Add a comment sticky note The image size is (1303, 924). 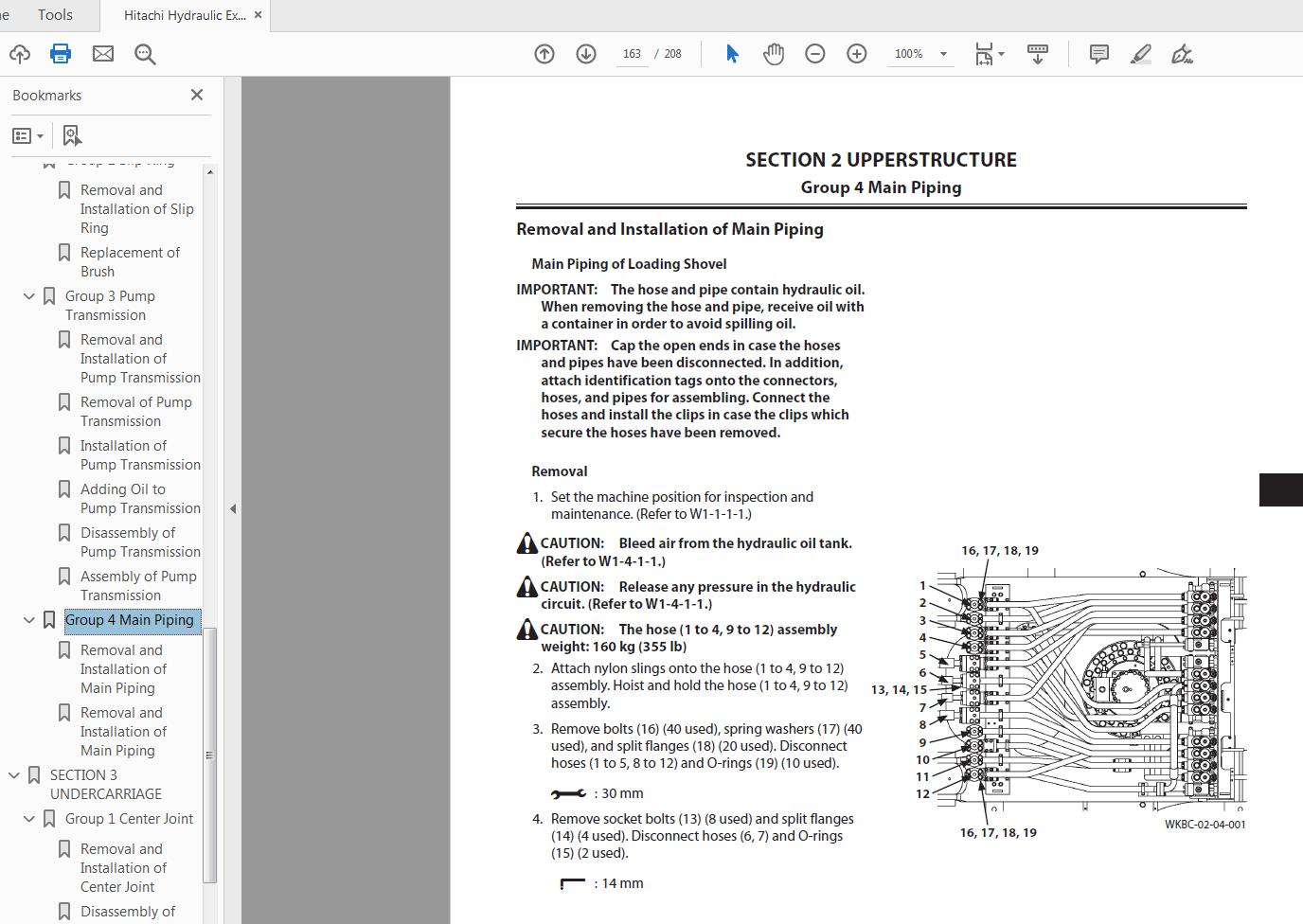1099,54
